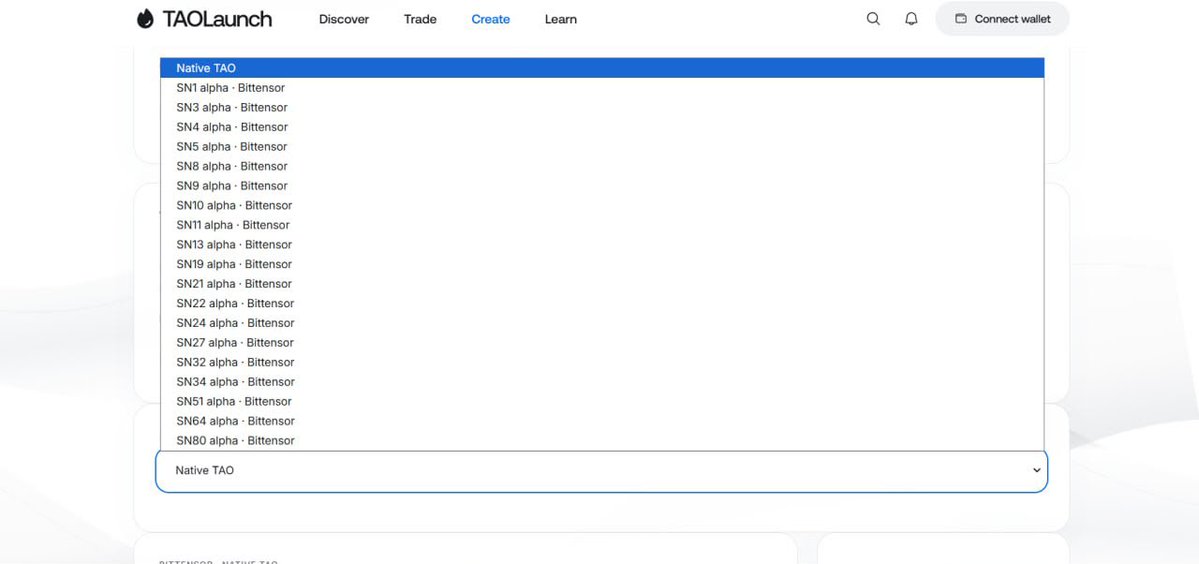Screen dimensions: 1199x564
Task: Select SN5 alpha · Bittensor option
Action: click(x=603, y=147)
